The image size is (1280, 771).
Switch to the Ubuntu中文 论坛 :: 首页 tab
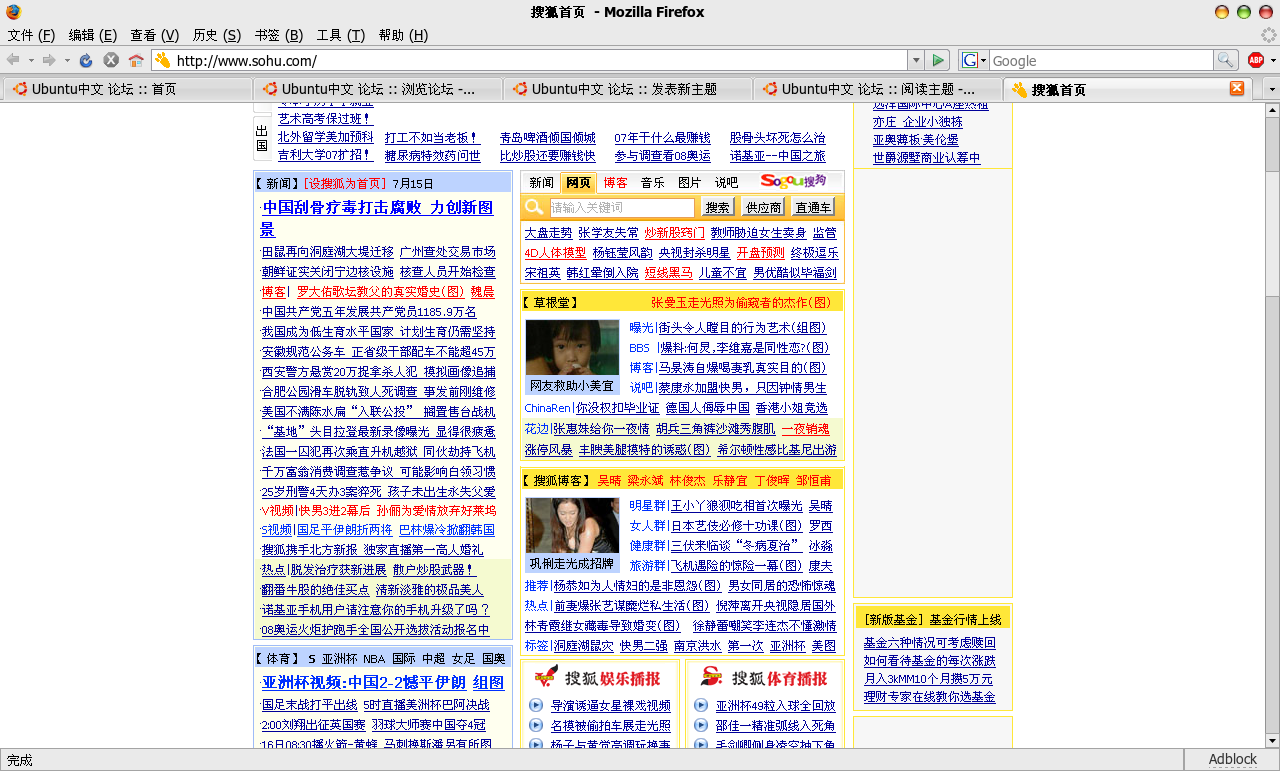126,89
